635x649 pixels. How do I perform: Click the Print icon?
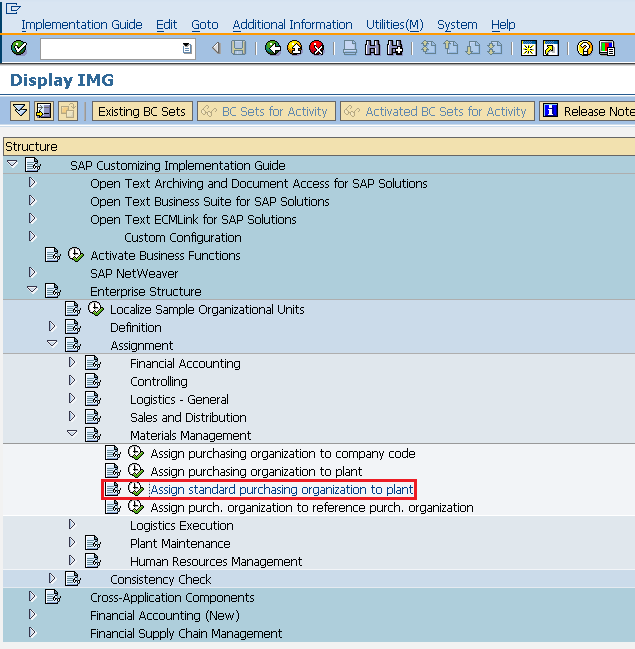350,48
